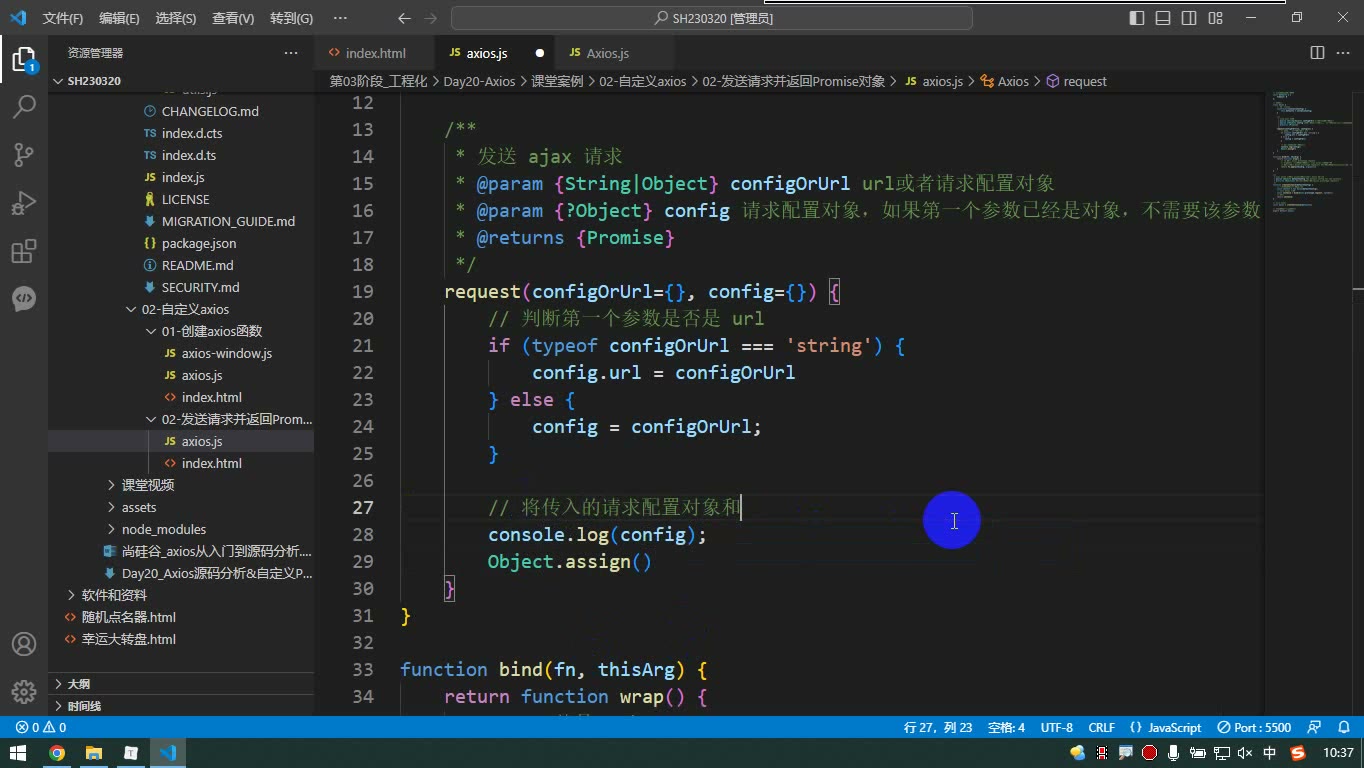
Task: Click the errors and warnings status indicator
Action: point(41,728)
